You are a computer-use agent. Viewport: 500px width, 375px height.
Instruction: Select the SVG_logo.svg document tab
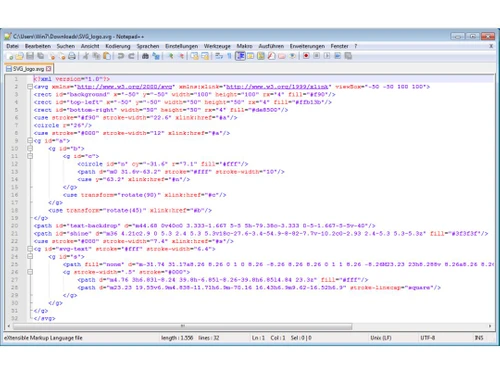pos(28,69)
